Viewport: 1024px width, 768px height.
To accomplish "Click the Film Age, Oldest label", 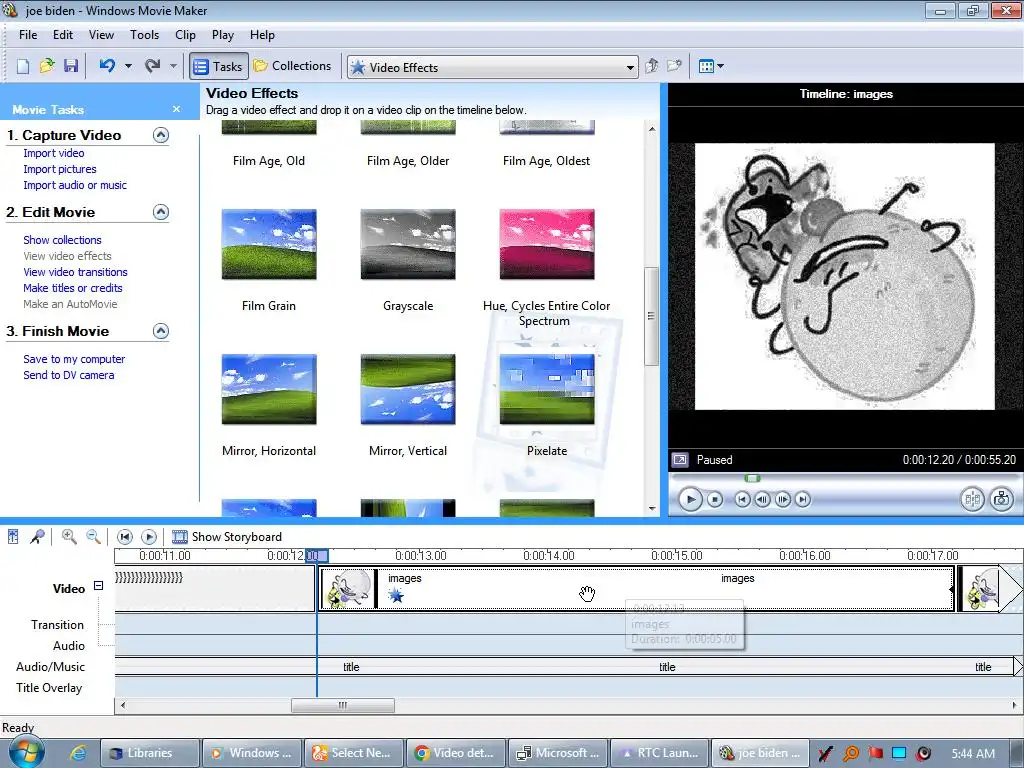I will 547,161.
